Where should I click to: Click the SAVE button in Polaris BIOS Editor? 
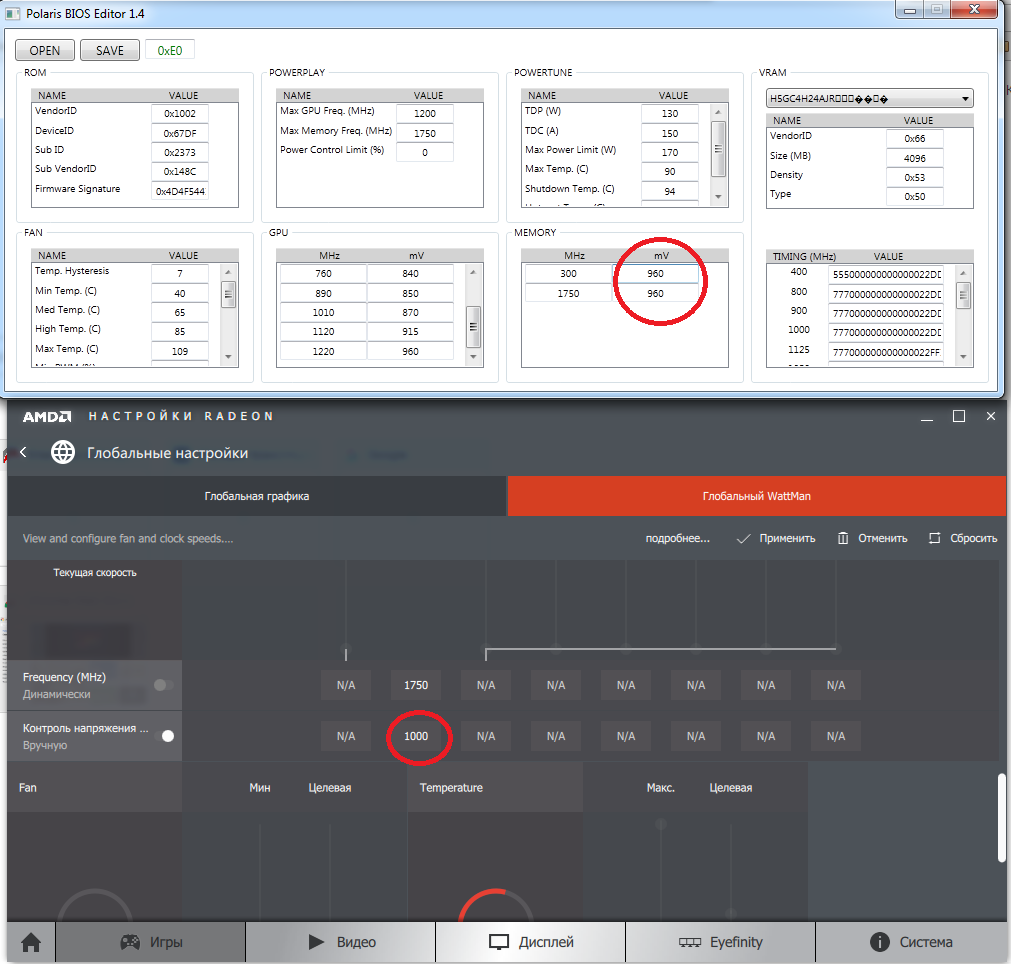[110, 50]
